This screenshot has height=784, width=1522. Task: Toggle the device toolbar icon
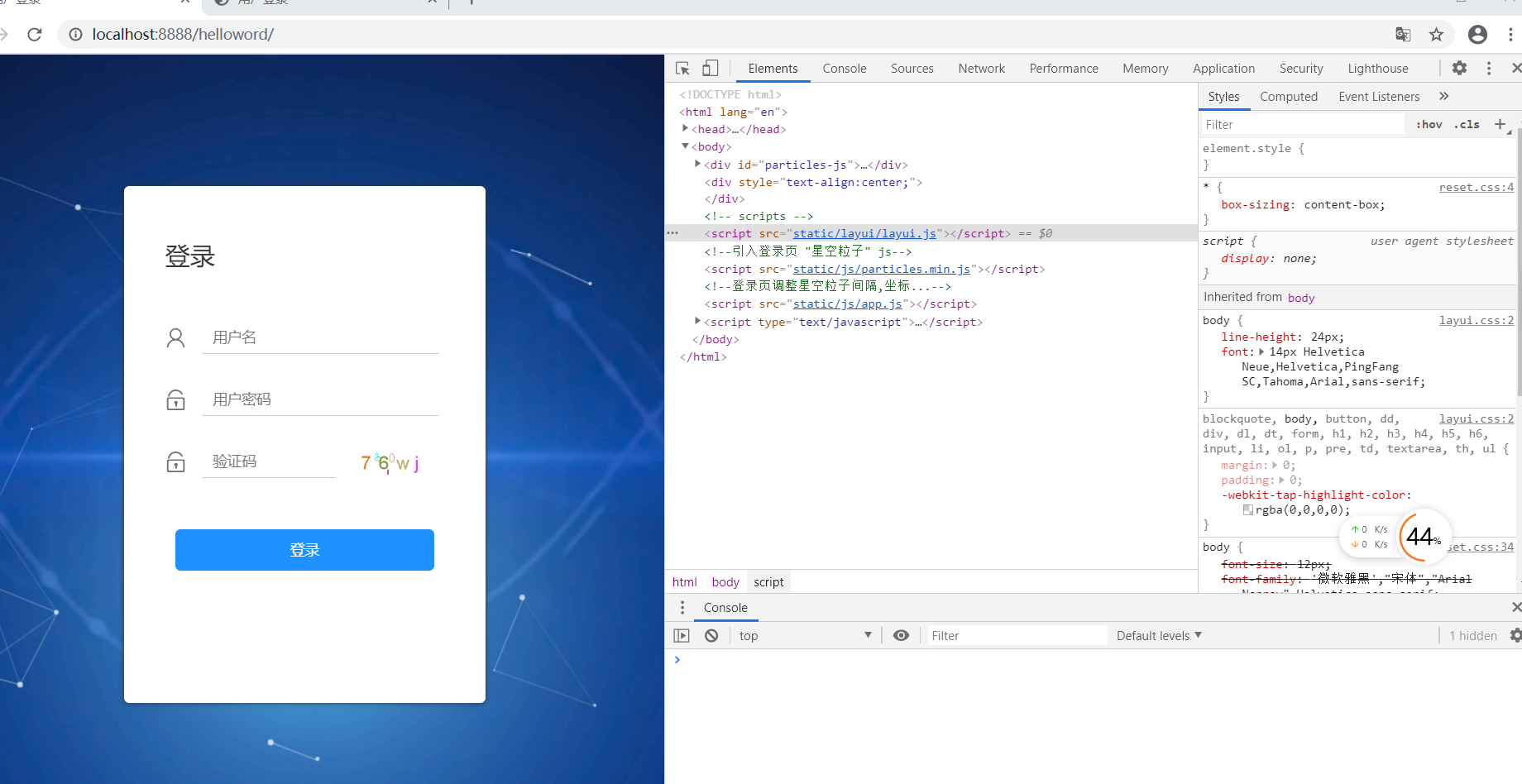point(710,69)
